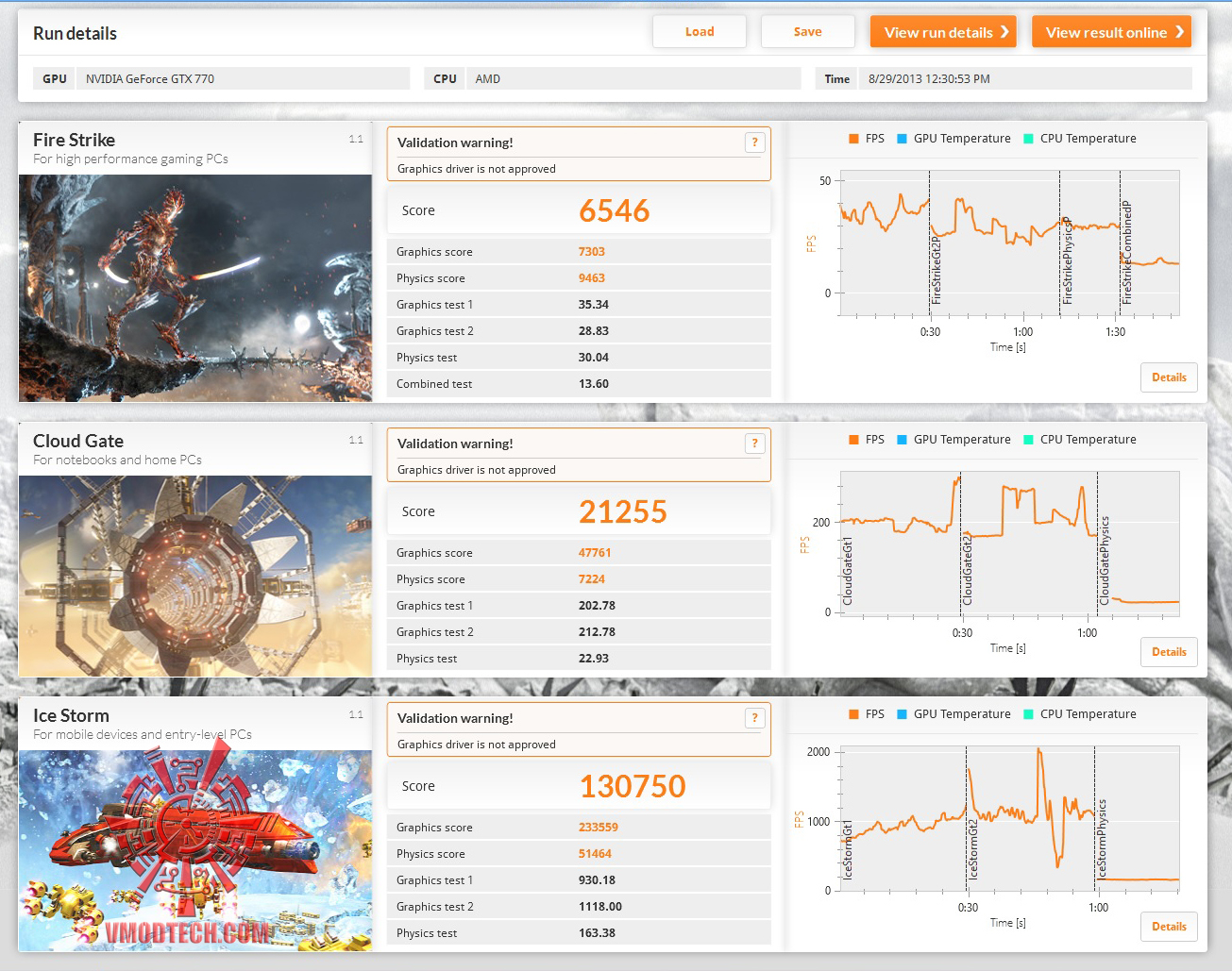Select the Time field 8/29/2013 12:30:53 PM

click(x=1025, y=78)
